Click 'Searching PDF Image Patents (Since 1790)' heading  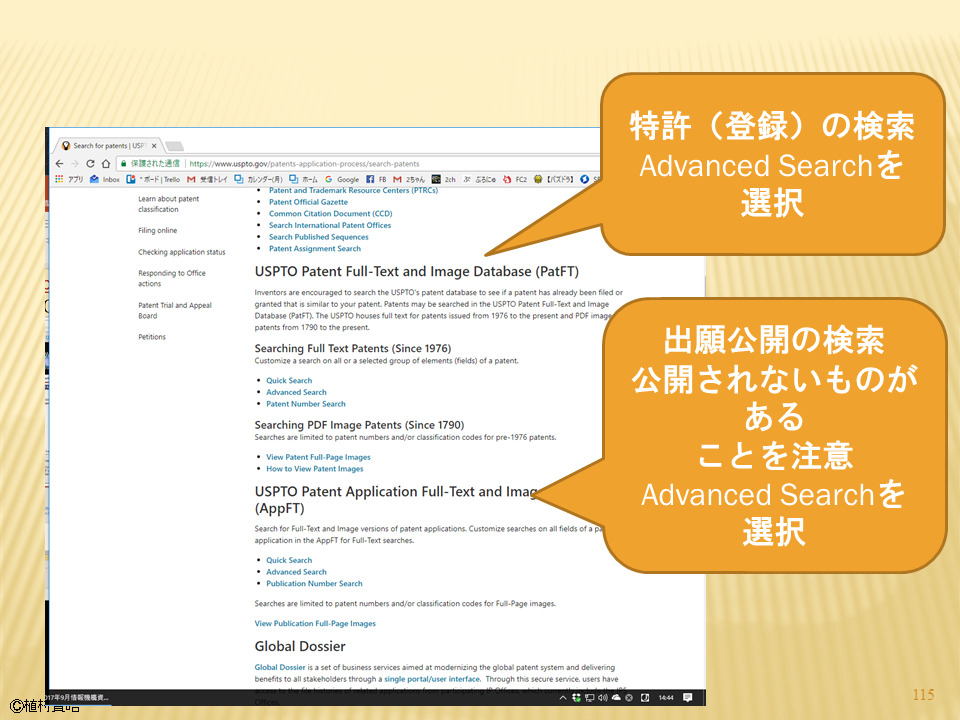(359, 424)
